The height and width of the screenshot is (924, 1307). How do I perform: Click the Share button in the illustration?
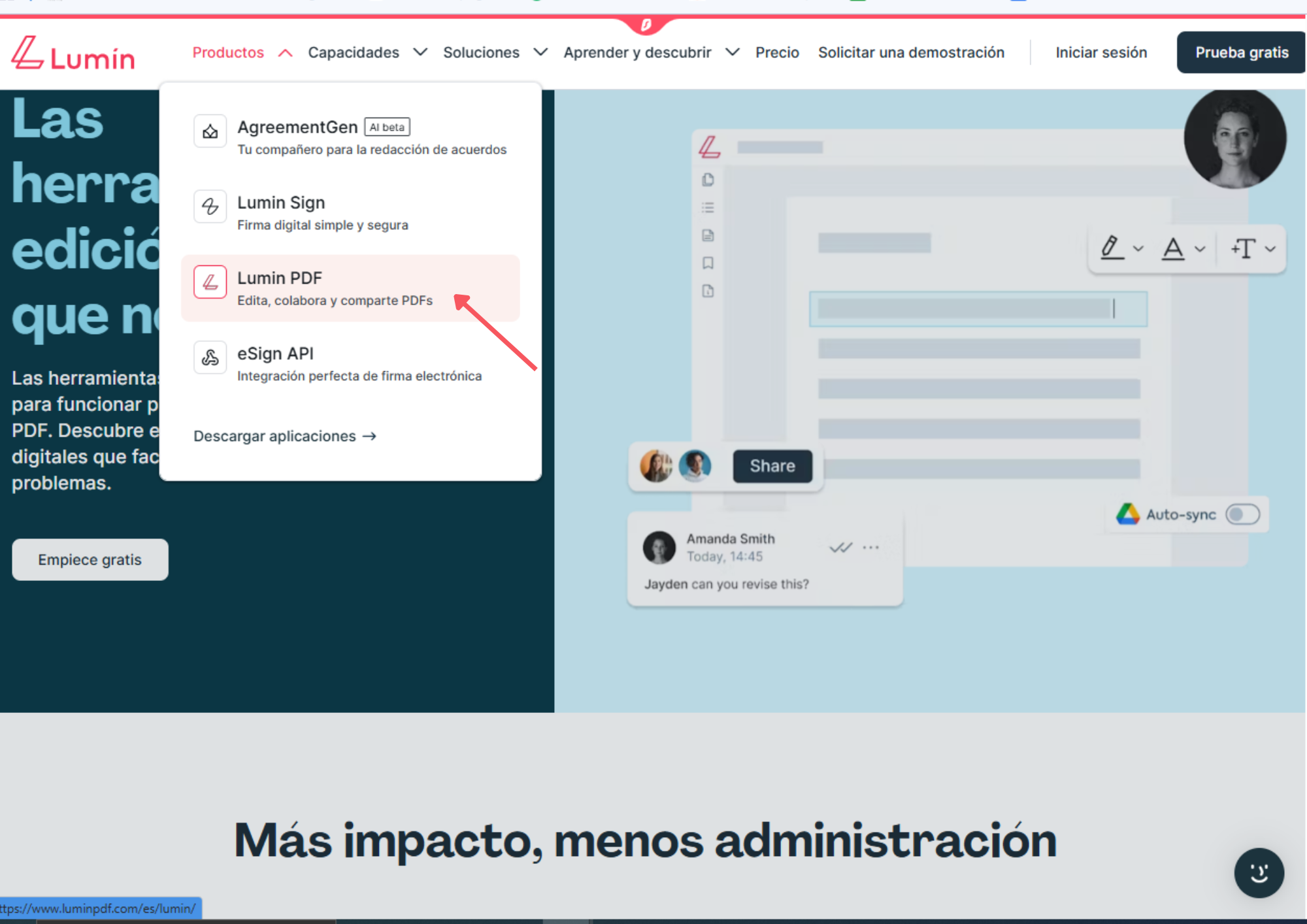click(772, 466)
